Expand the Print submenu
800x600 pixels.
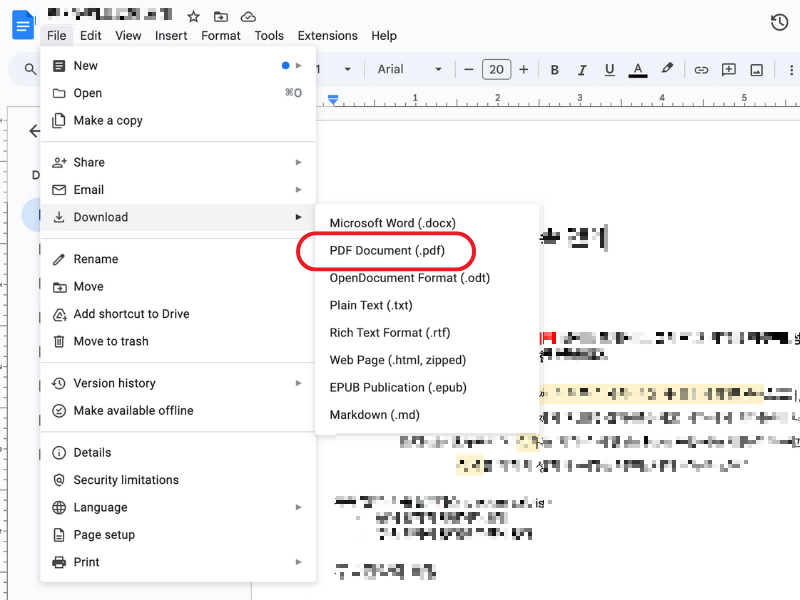coord(178,562)
